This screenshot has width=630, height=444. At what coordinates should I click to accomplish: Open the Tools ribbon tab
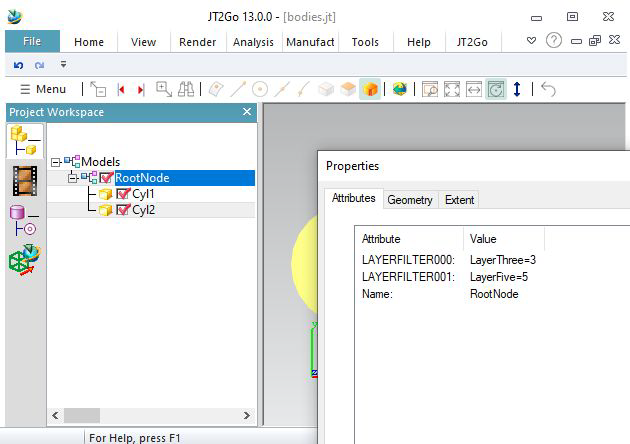pos(365,42)
